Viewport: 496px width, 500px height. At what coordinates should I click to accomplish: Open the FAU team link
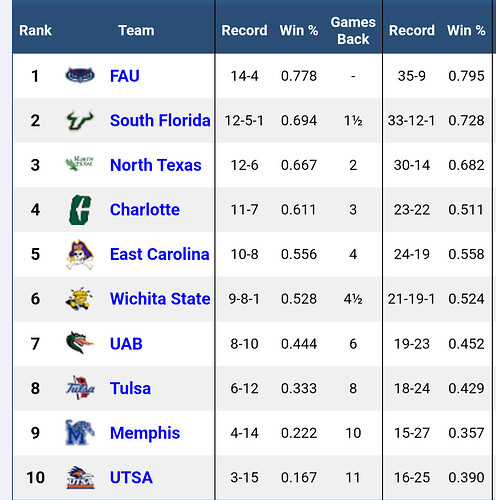pyautogui.click(x=125, y=76)
